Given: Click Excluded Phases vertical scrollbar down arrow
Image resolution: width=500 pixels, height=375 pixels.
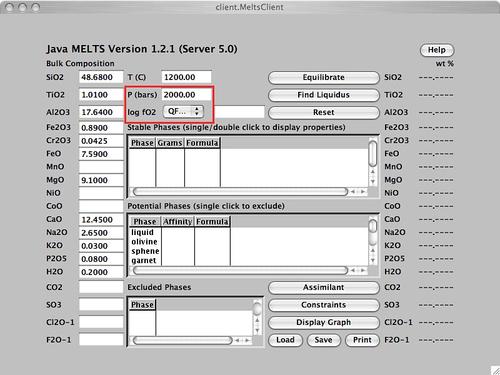Looking at the screenshot, I should (257, 330).
